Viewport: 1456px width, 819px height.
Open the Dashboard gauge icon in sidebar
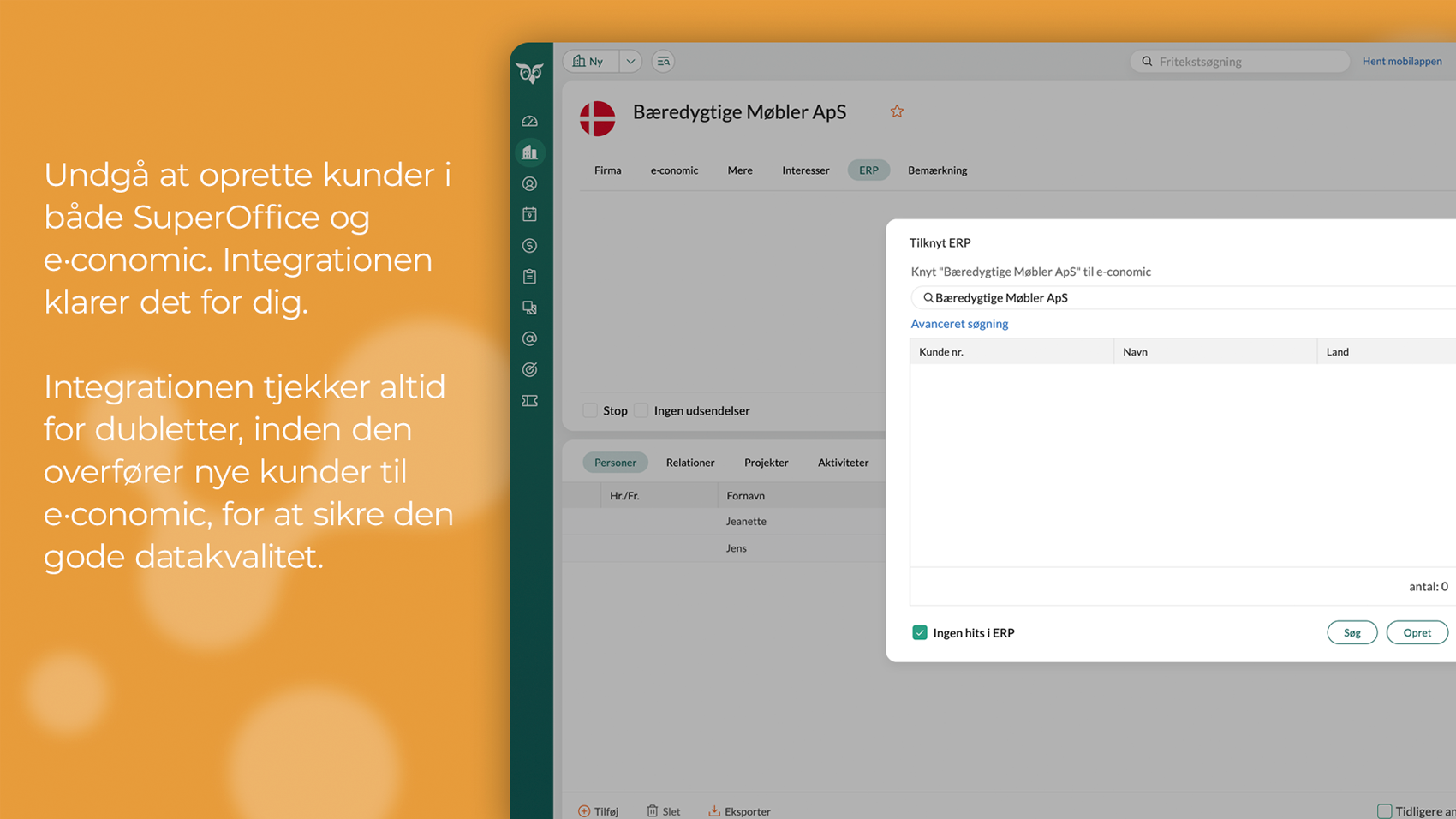pyautogui.click(x=529, y=122)
